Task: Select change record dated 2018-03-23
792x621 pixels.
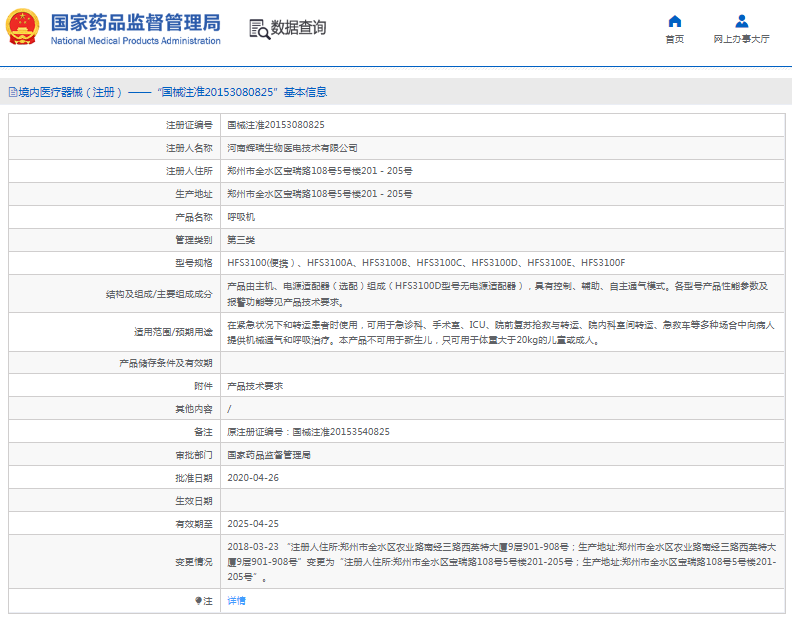Action: [x=502, y=561]
